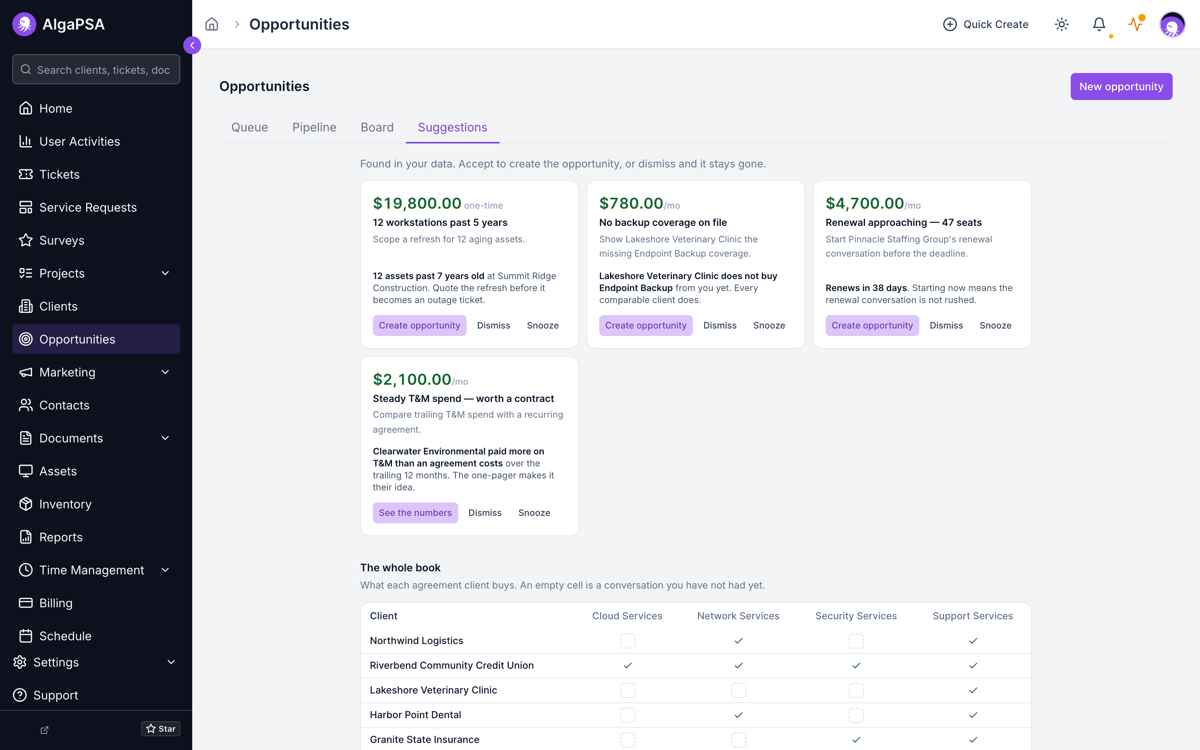Open the activity pulse icon in header
Viewport: 1200px width, 750px height.
pyautogui.click(x=1136, y=24)
